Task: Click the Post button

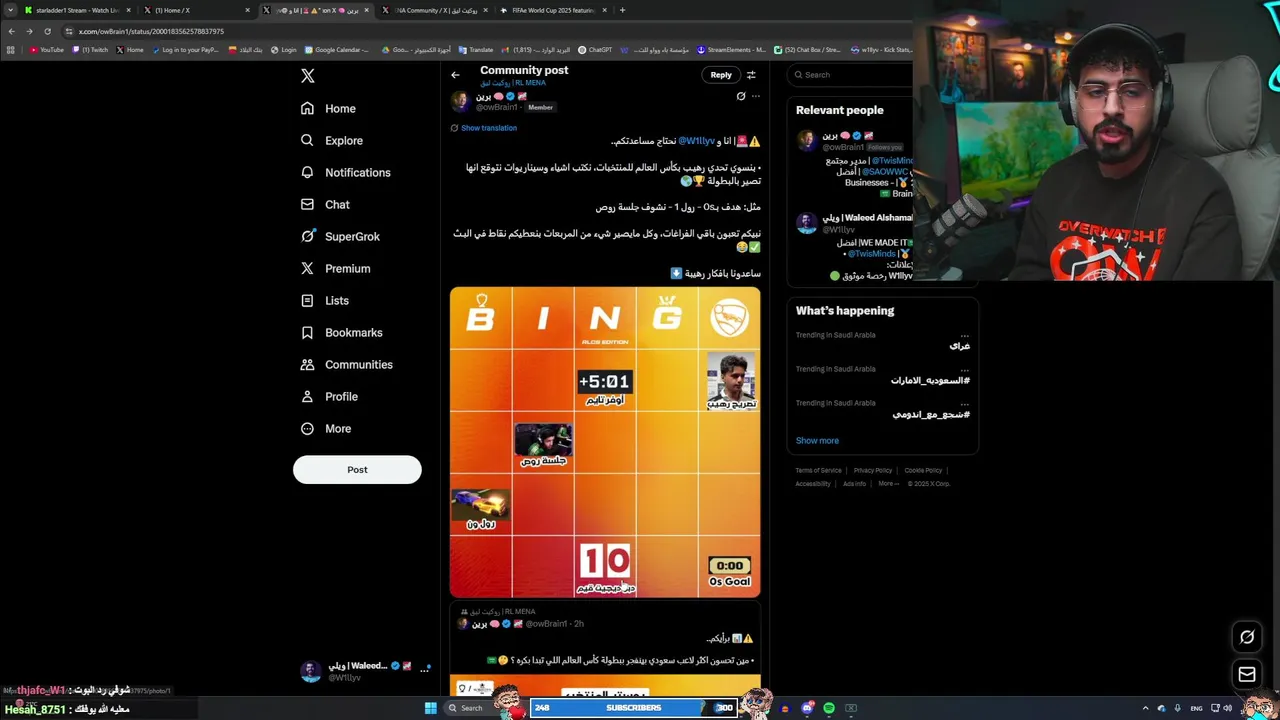Action: [357, 469]
